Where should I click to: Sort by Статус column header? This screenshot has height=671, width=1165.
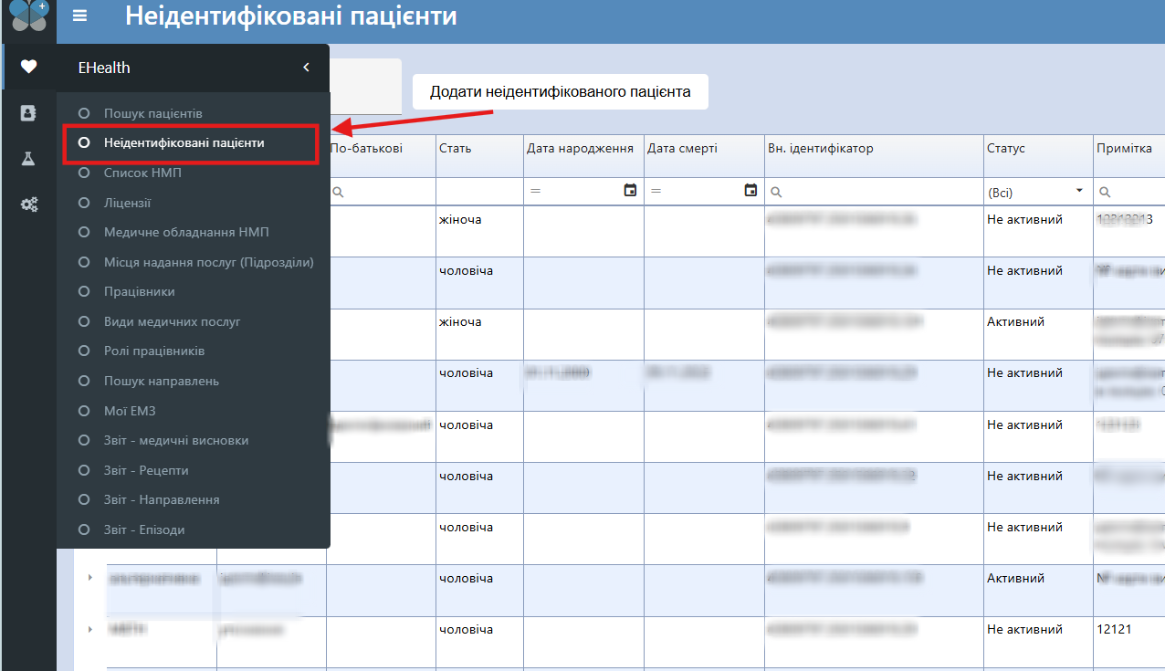[1006, 148]
